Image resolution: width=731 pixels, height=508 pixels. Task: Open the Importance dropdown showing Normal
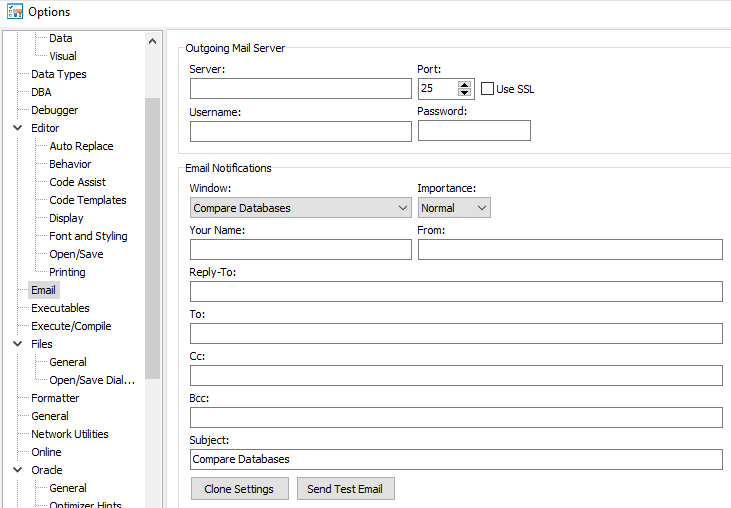point(454,208)
